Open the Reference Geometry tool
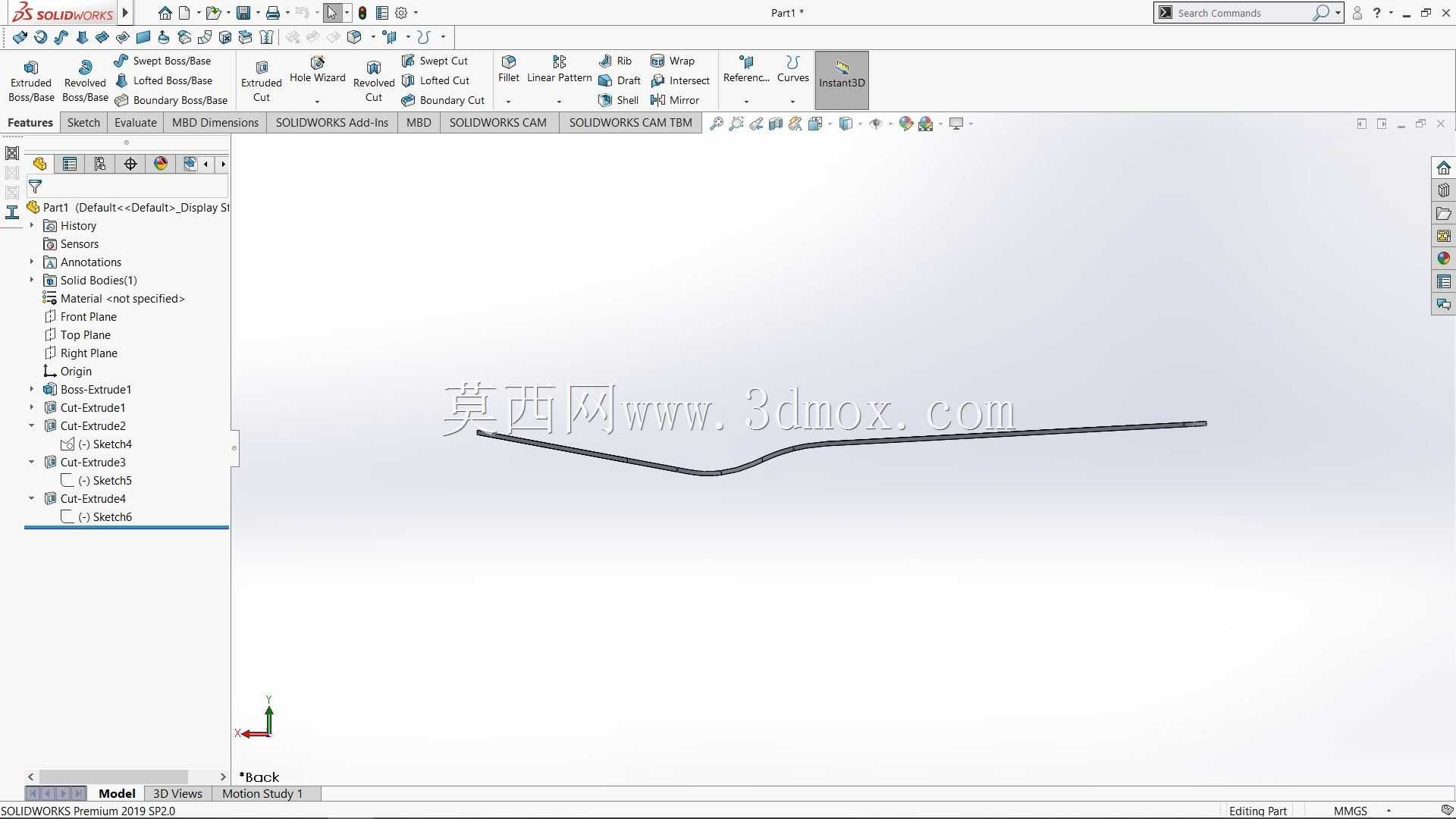Screen dimensions: 1456x819 click(746, 70)
